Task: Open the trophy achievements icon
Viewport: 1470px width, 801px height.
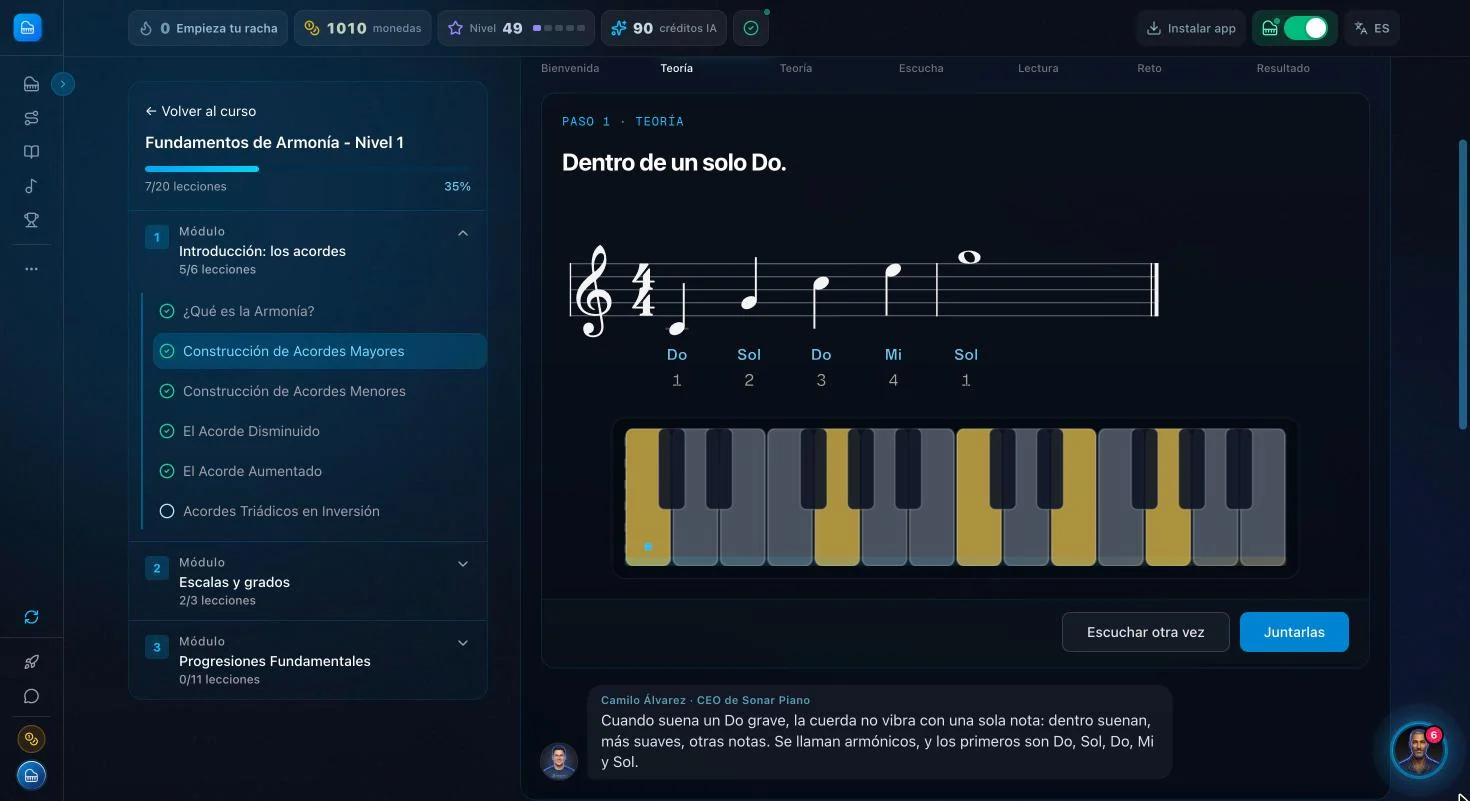Action: pyautogui.click(x=31, y=220)
